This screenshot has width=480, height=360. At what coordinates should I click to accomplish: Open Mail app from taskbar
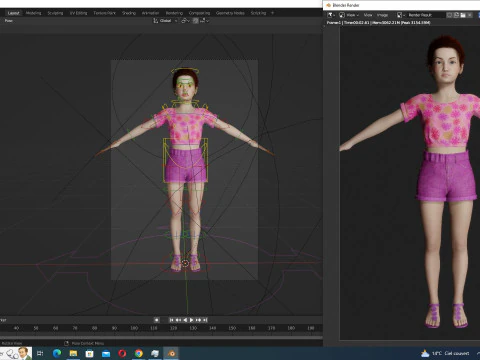[x=106, y=353]
